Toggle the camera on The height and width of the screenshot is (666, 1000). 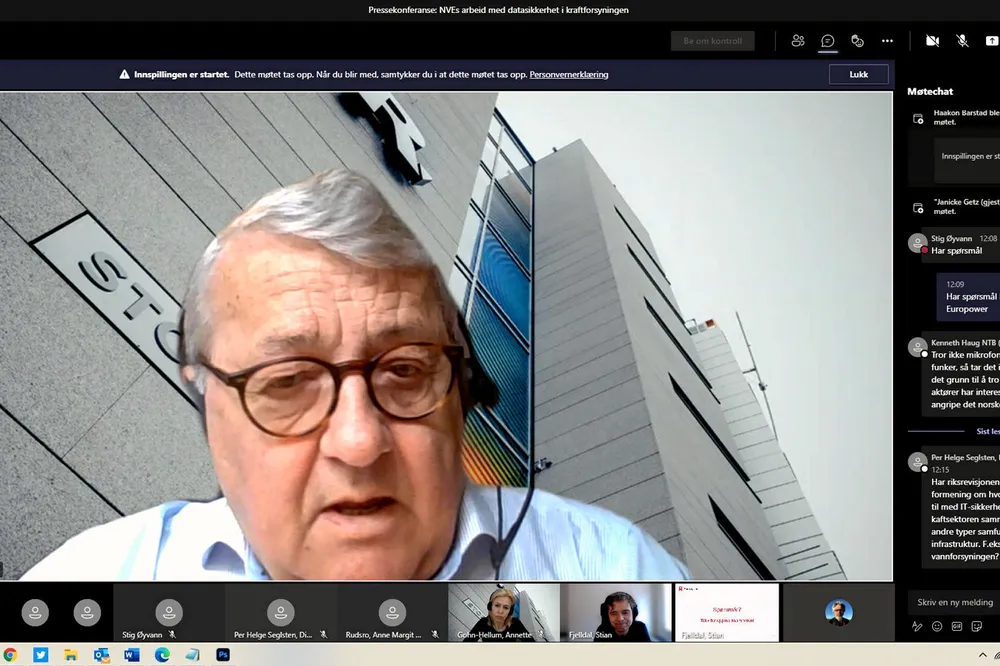932,41
